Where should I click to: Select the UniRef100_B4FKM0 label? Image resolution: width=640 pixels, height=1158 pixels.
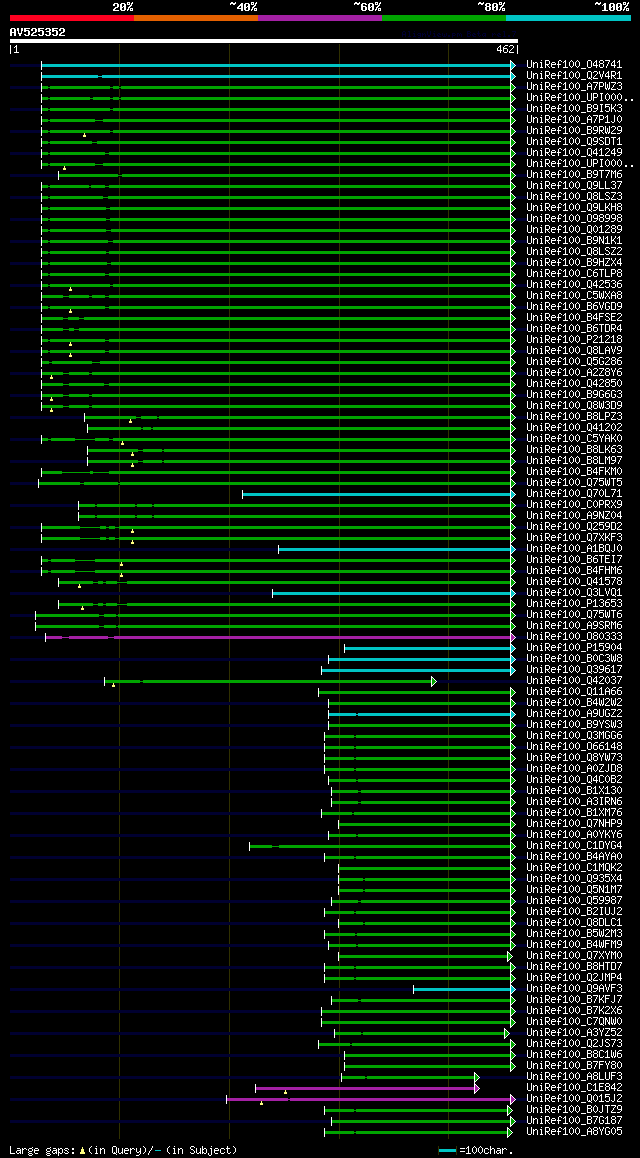(574, 472)
